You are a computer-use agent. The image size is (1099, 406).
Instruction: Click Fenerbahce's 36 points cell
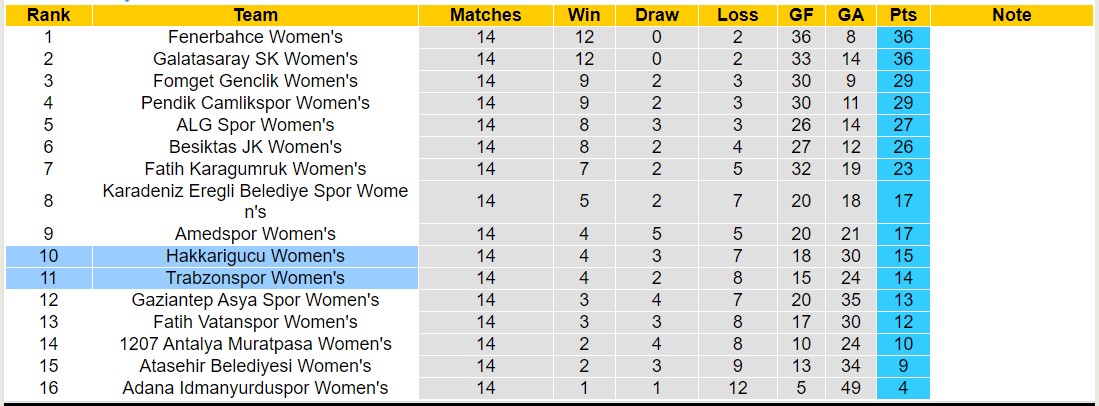click(x=903, y=37)
